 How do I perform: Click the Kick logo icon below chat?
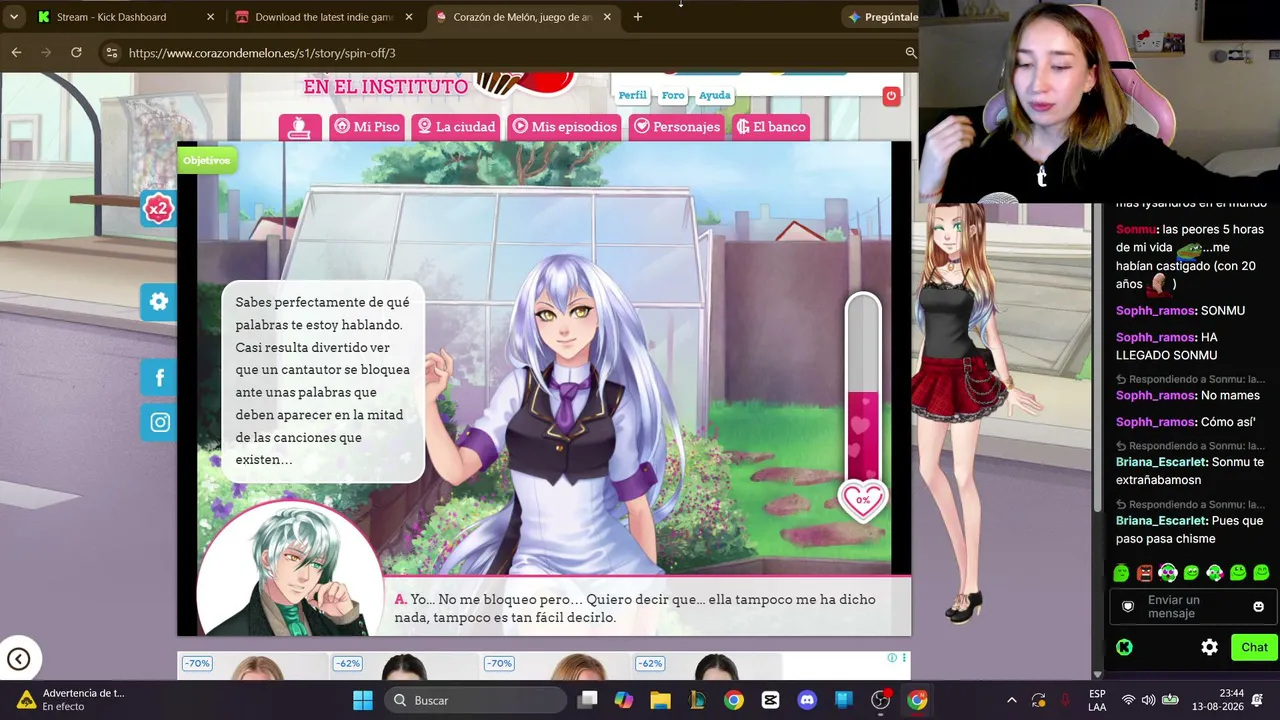tap(1124, 647)
